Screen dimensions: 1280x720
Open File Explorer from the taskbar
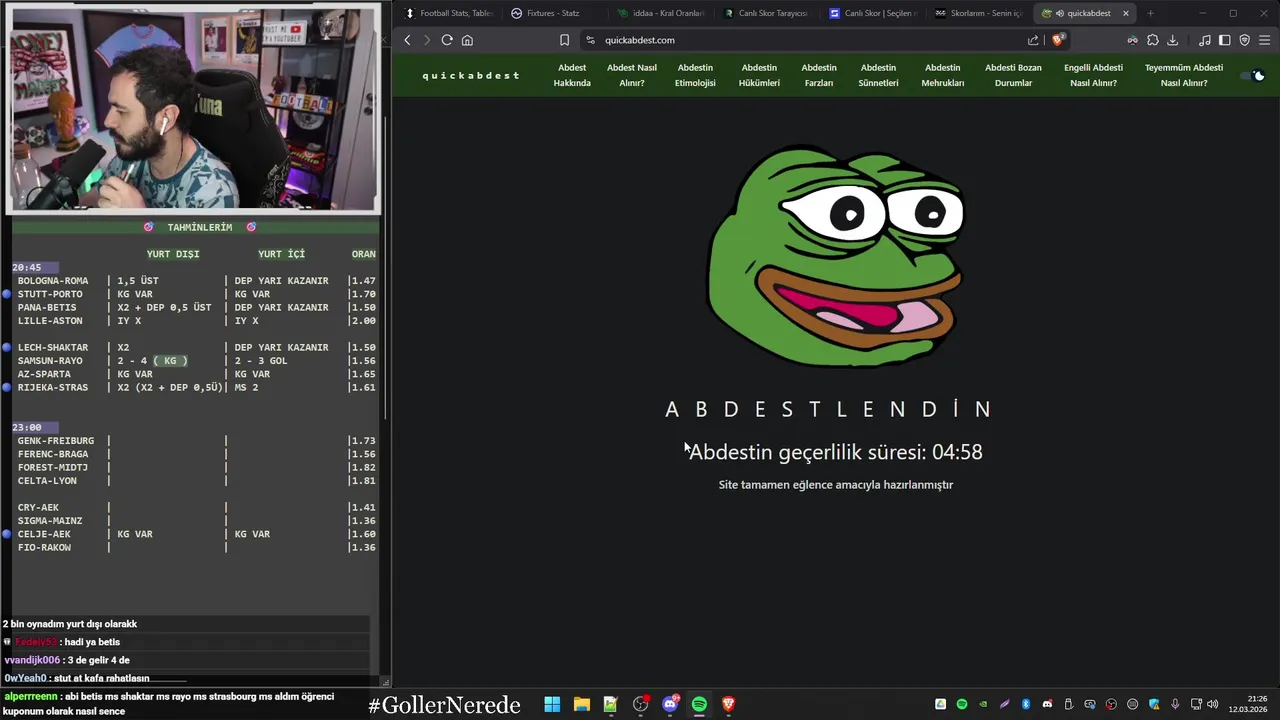tap(581, 704)
